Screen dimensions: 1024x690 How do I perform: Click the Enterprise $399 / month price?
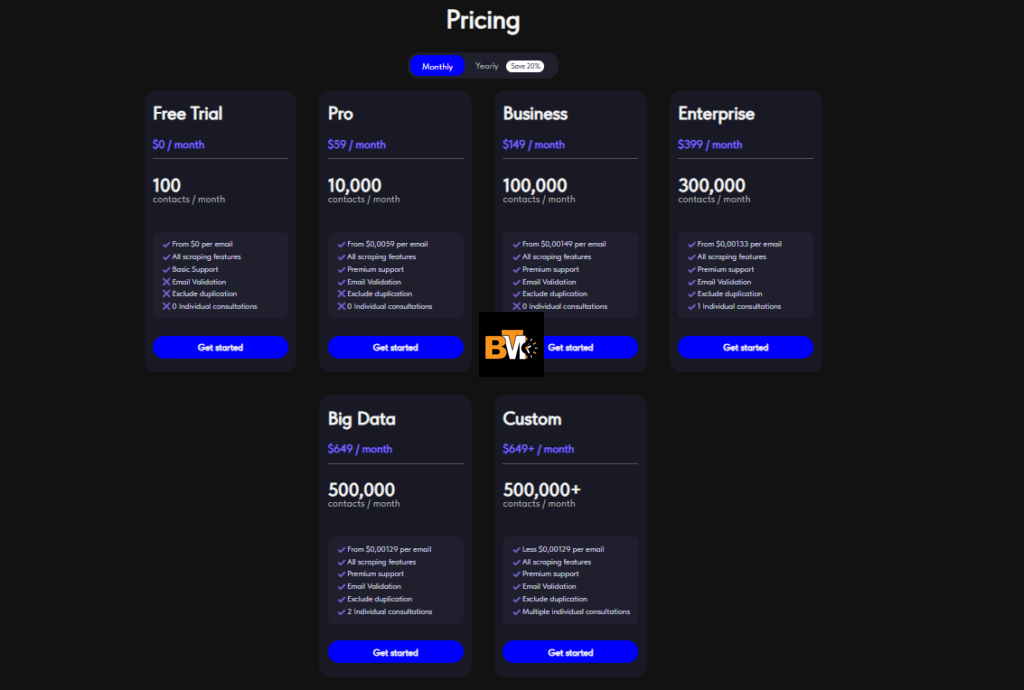point(710,145)
